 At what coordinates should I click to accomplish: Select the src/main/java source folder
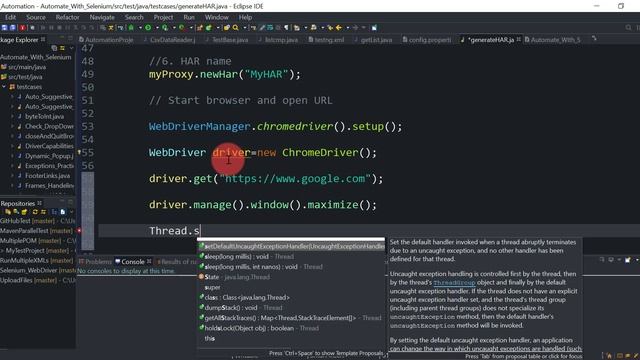(x=27, y=67)
